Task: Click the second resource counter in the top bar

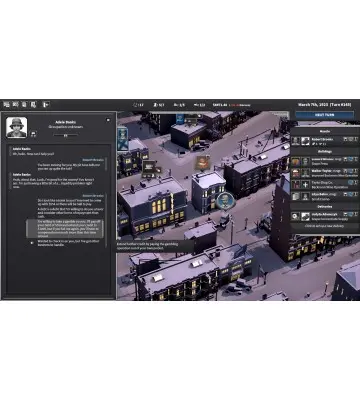Action: pyautogui.click(x=159, y=105)
